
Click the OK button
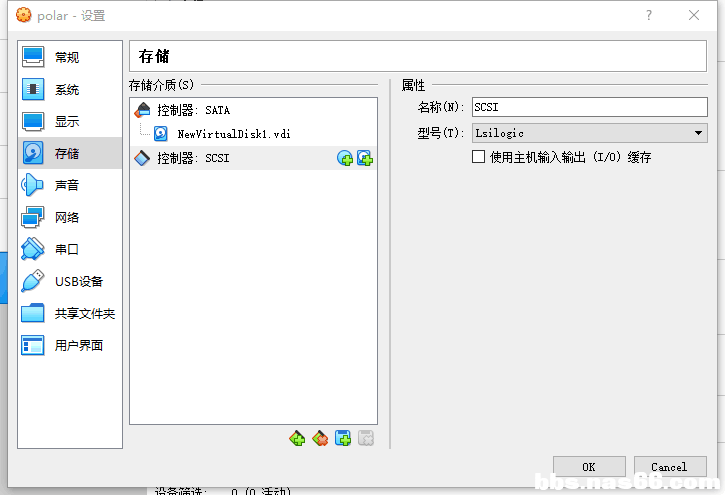(589, 467)
